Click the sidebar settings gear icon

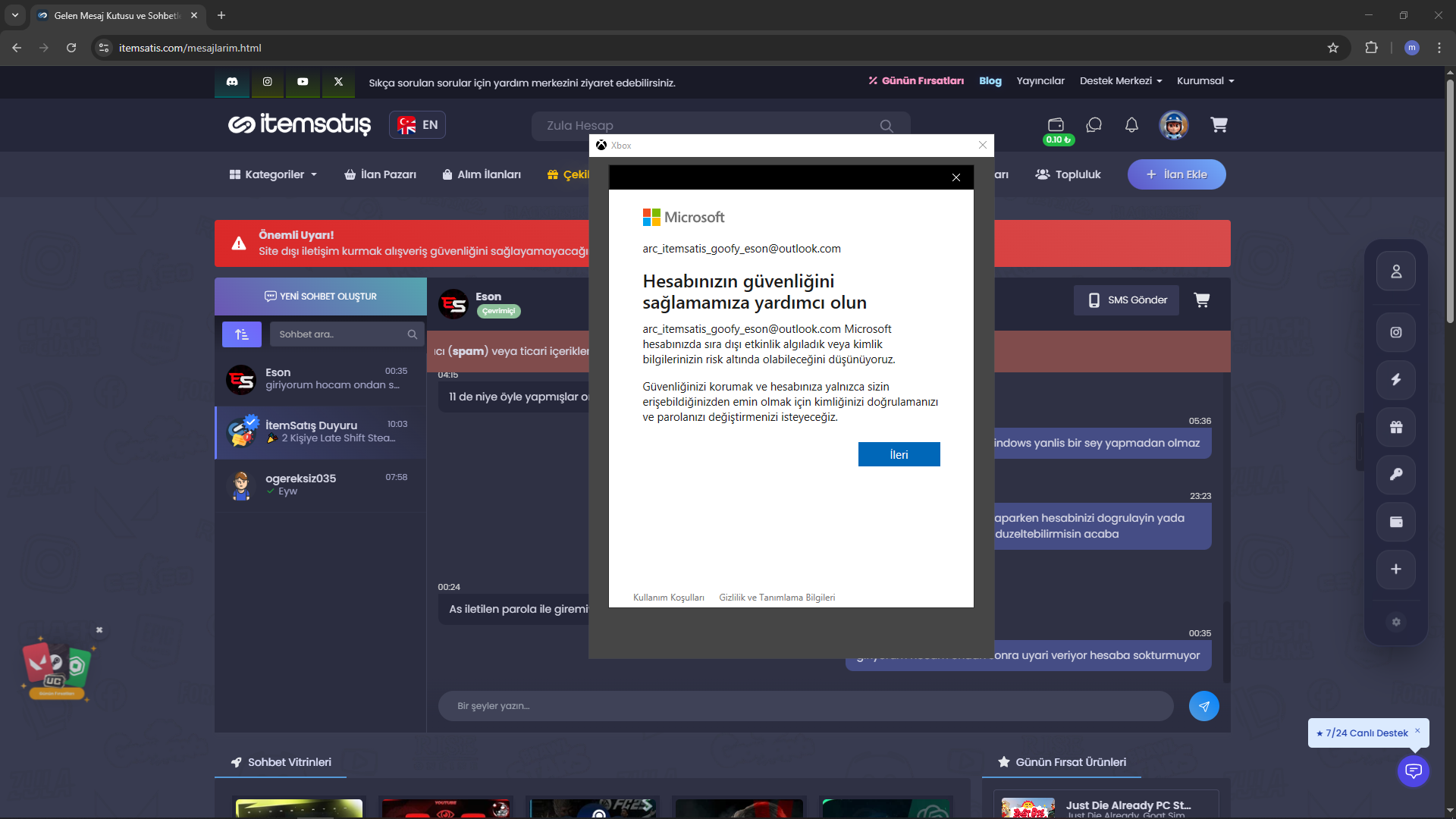1396,622
